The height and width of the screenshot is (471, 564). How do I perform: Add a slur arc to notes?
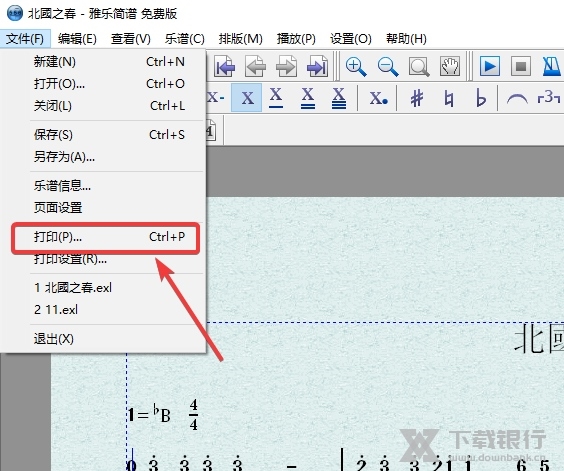[x=517, y=98]
